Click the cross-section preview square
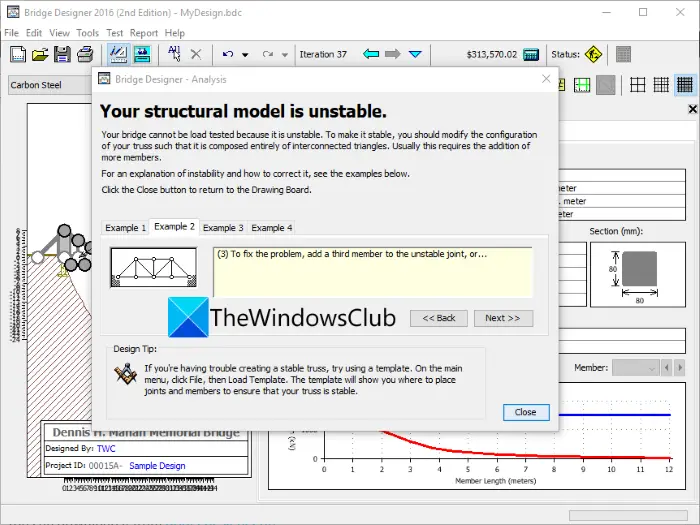This screenshot has width=700, height=525. pyautogui.click(x=639, y=269)
